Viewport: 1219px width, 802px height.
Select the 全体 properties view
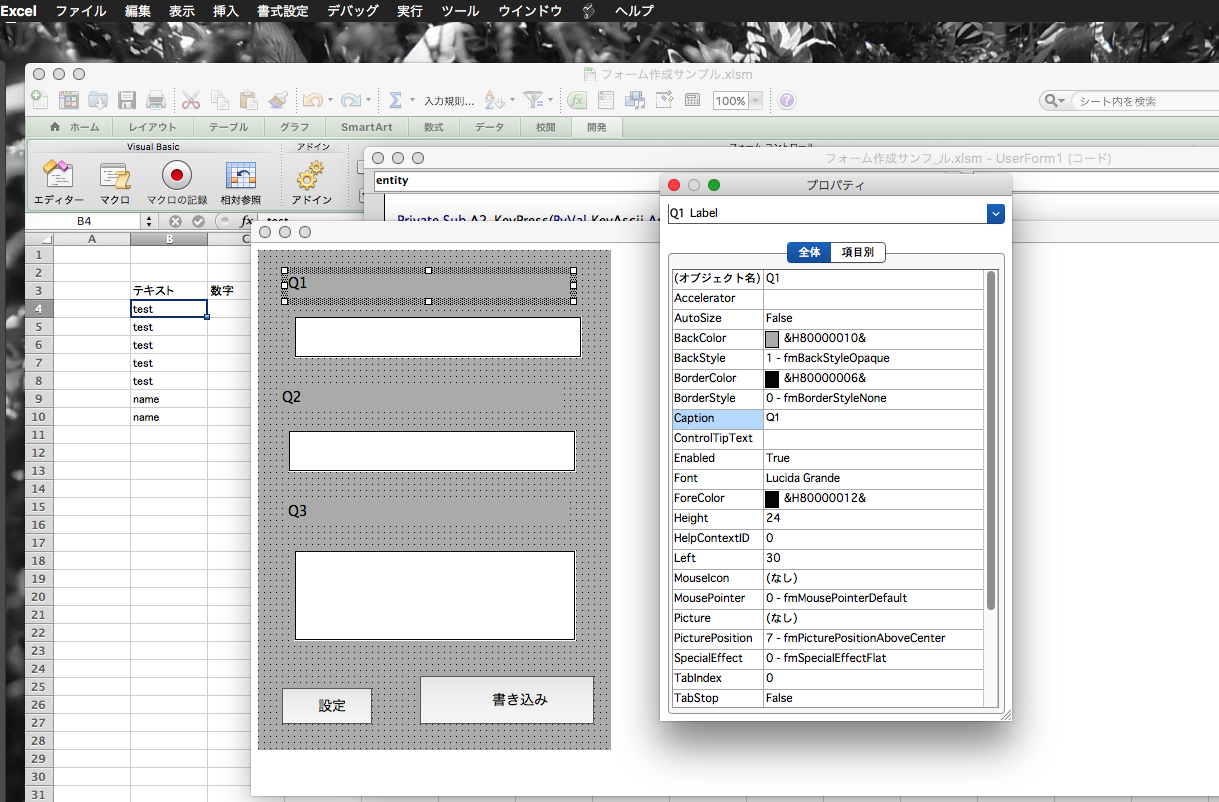[x=809, y=252]
